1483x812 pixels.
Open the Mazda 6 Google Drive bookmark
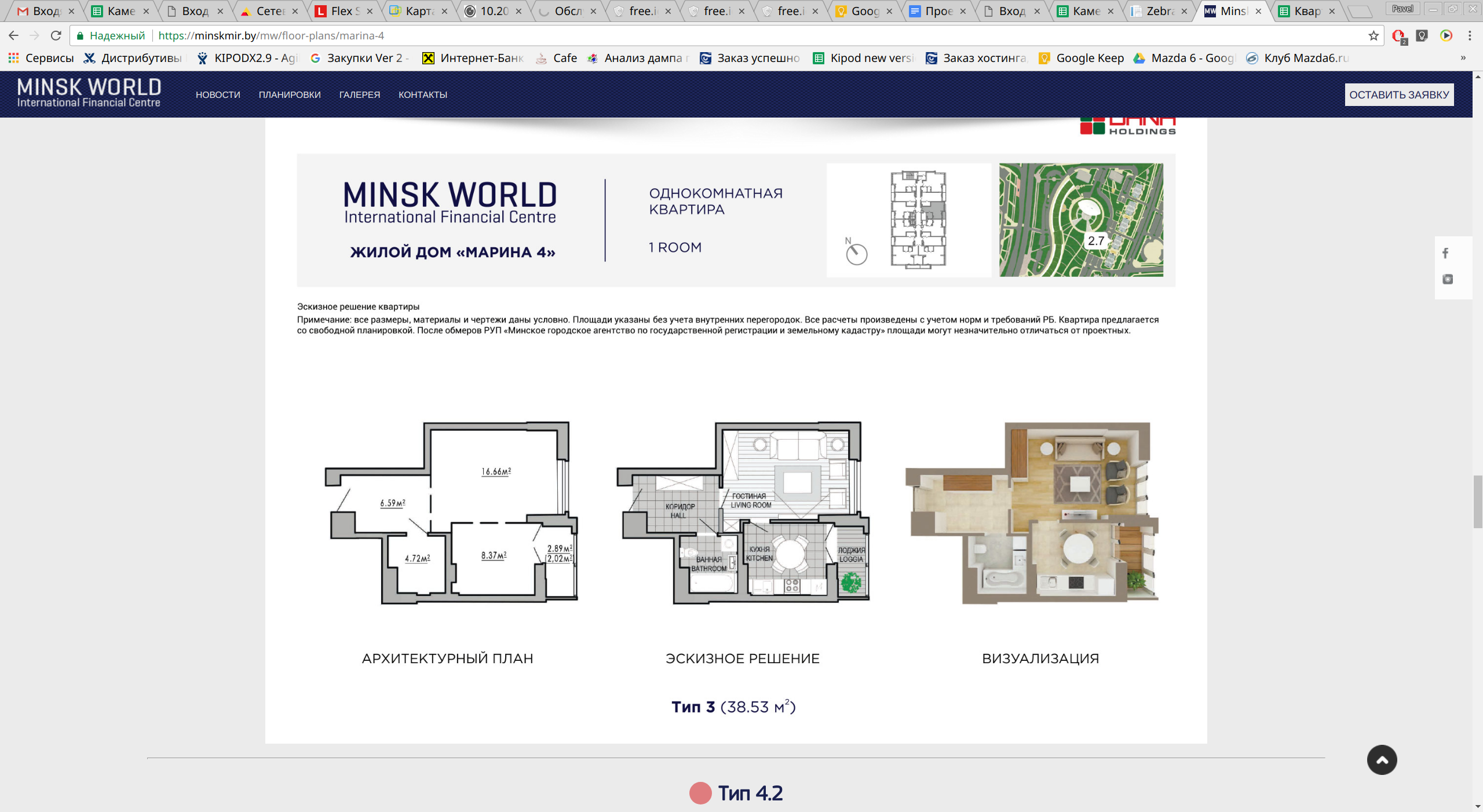[x=1184, y=58]
